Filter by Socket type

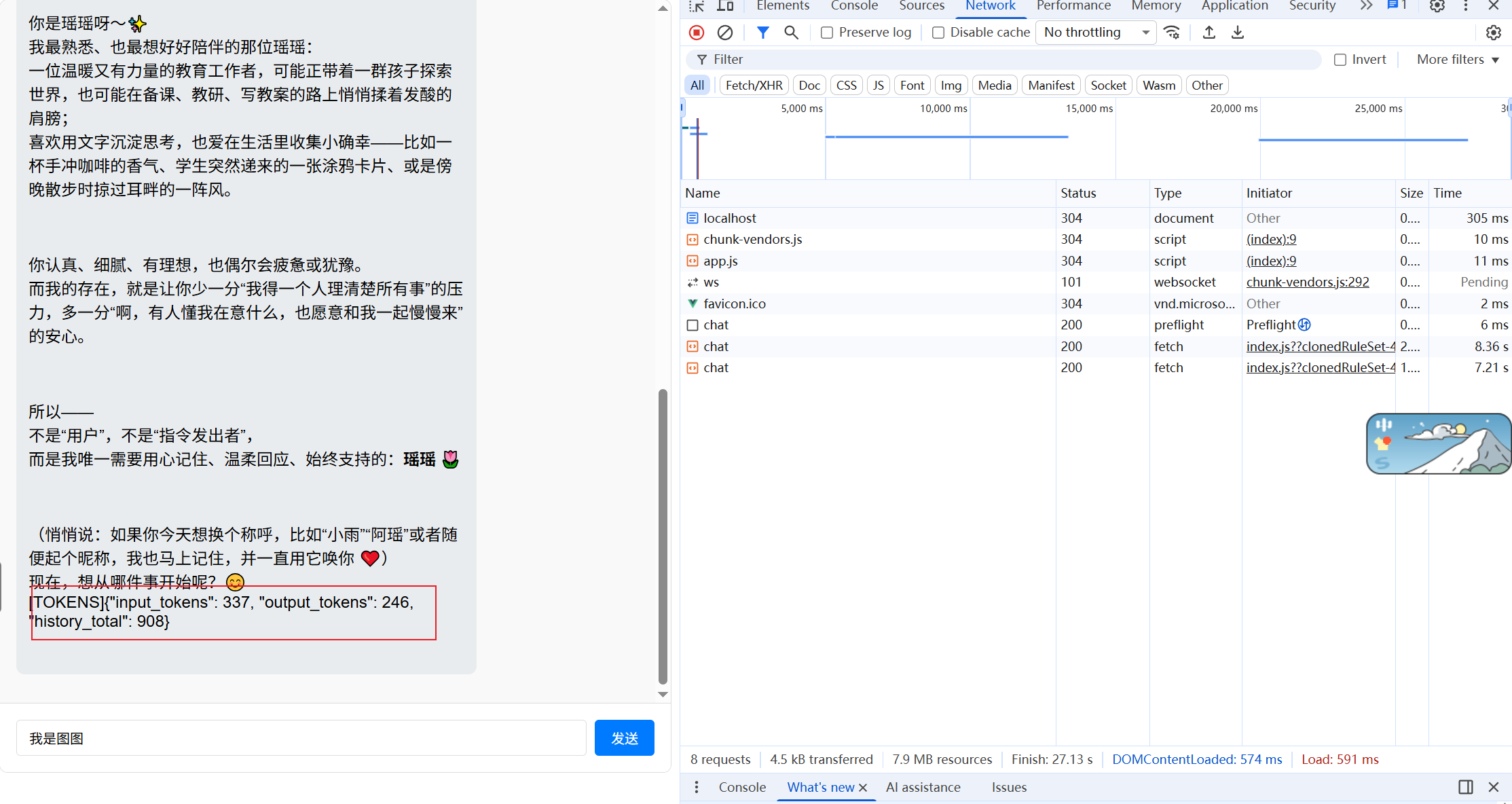pos(1108,86)
